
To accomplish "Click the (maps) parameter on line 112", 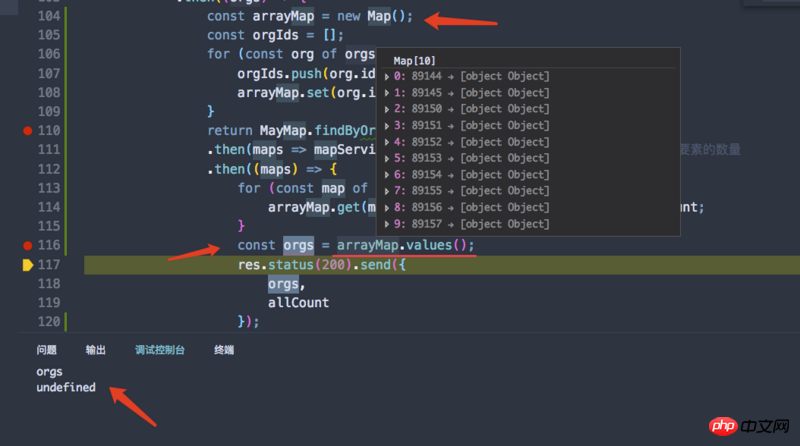I will point(276,169).
